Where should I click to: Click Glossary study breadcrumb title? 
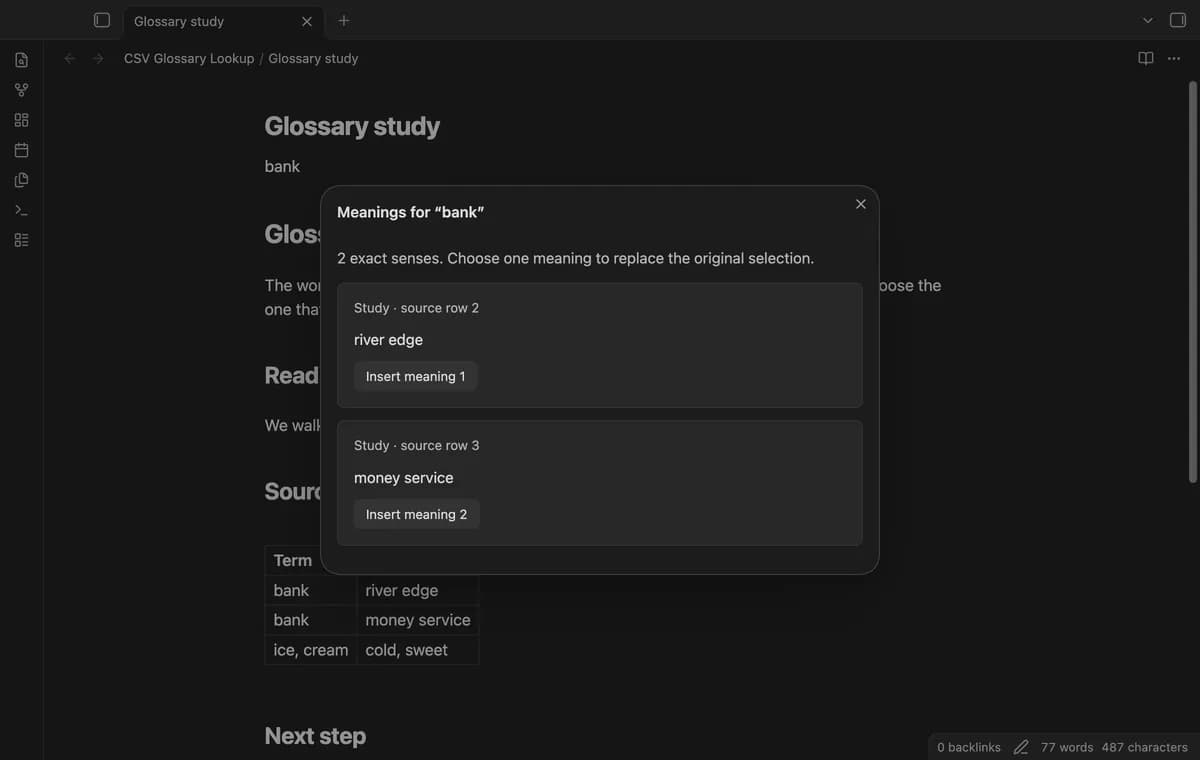(x=313, y=59)
